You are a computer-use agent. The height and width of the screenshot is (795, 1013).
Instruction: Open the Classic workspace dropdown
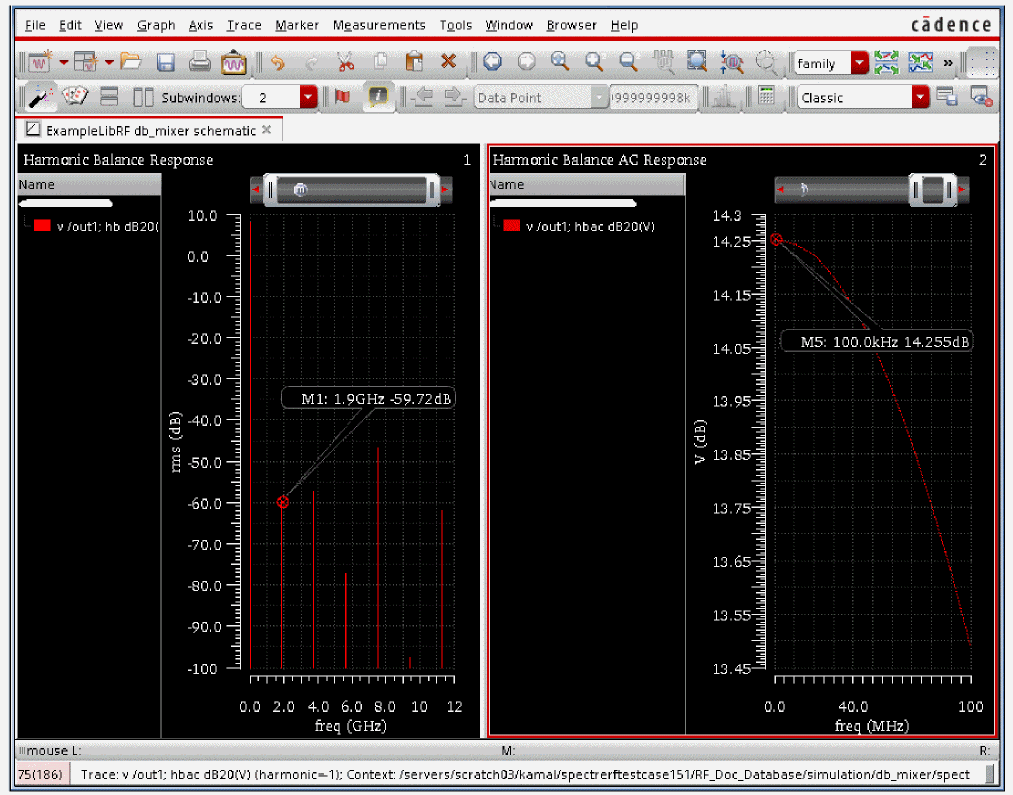[920, 97]
